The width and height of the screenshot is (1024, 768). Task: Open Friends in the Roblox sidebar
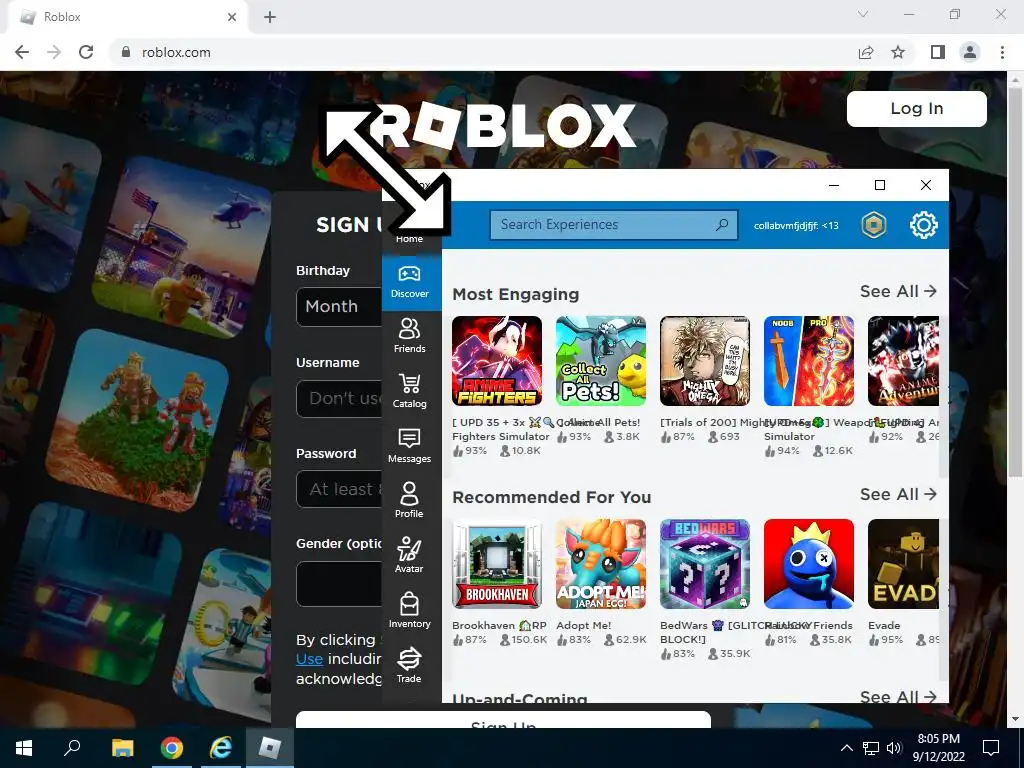click(x=409, y=336)
